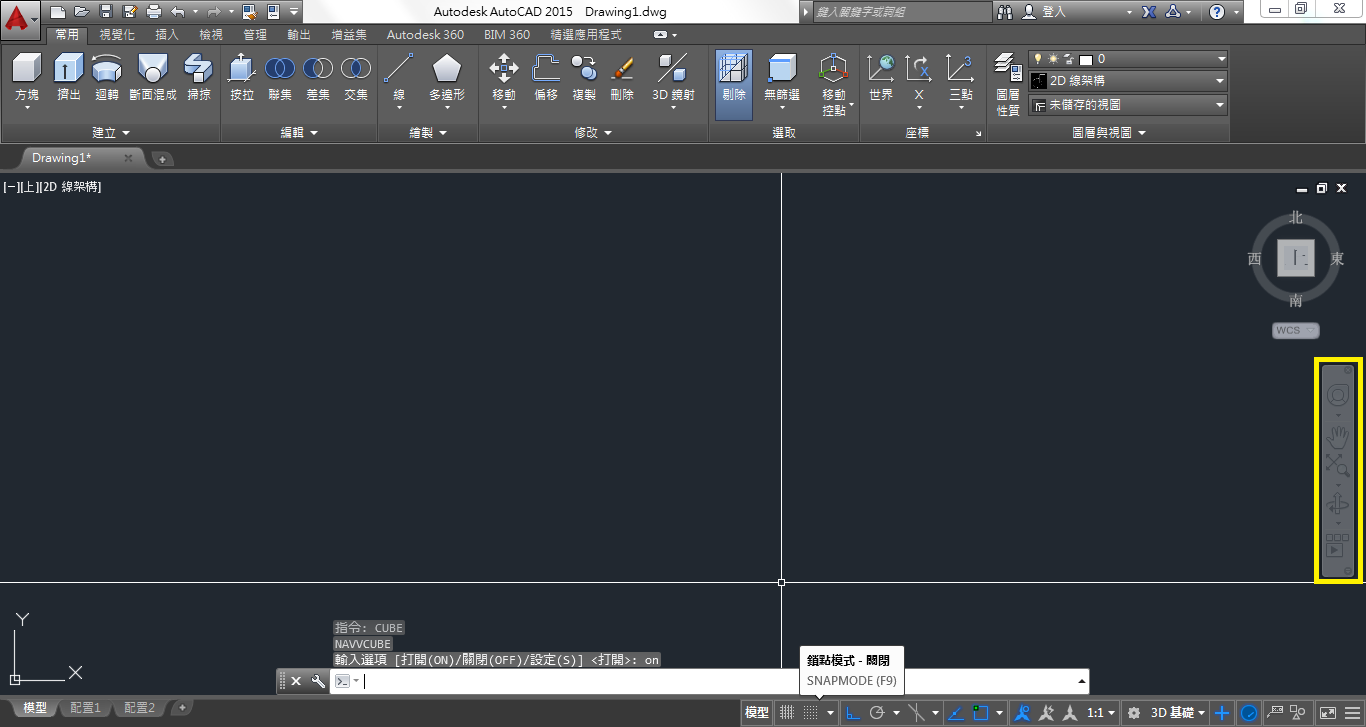Select the 掃掠 sweep tool
The width and height of the screenshot is (1366, 727).
[199, 78]
